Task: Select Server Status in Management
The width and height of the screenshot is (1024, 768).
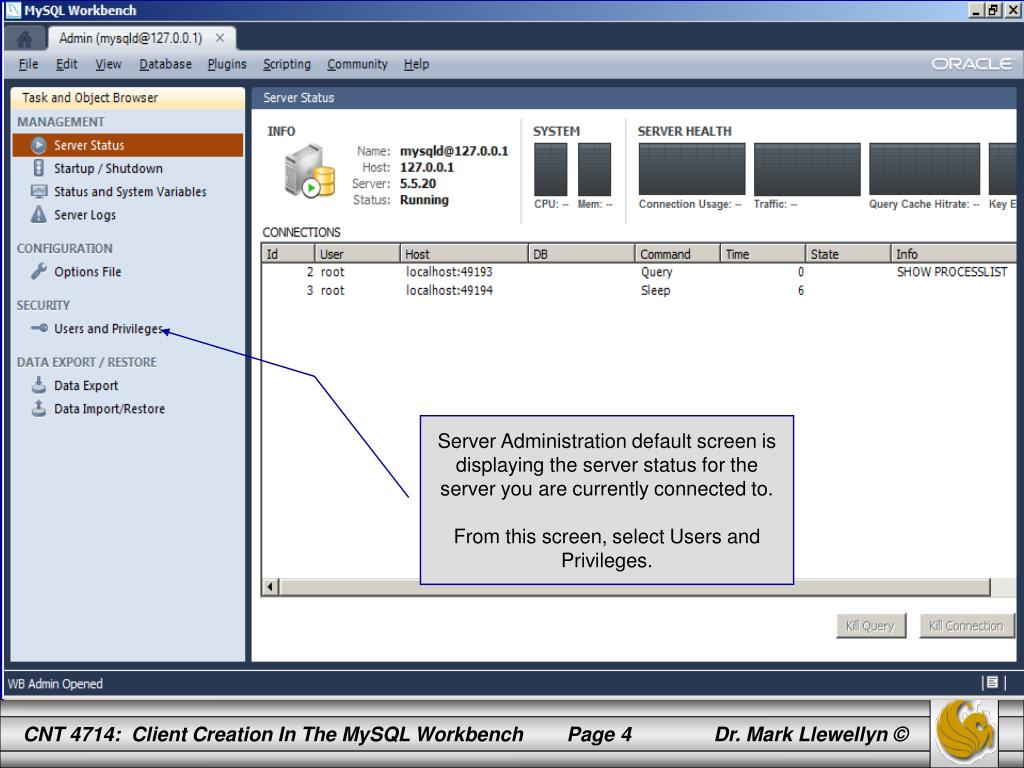Action: 128,145
